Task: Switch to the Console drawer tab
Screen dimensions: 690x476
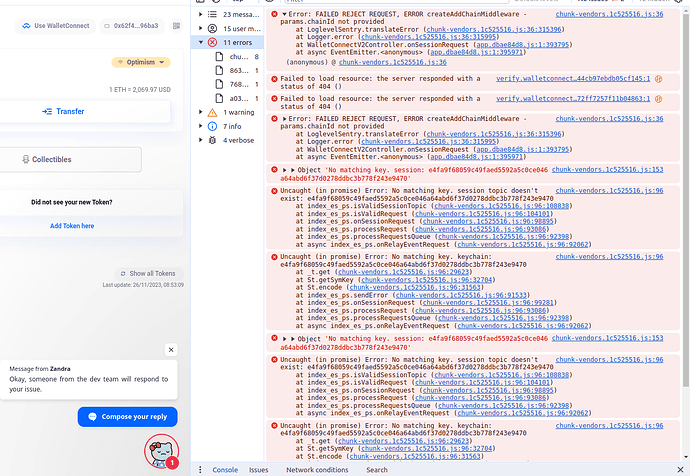Action: 225,470
